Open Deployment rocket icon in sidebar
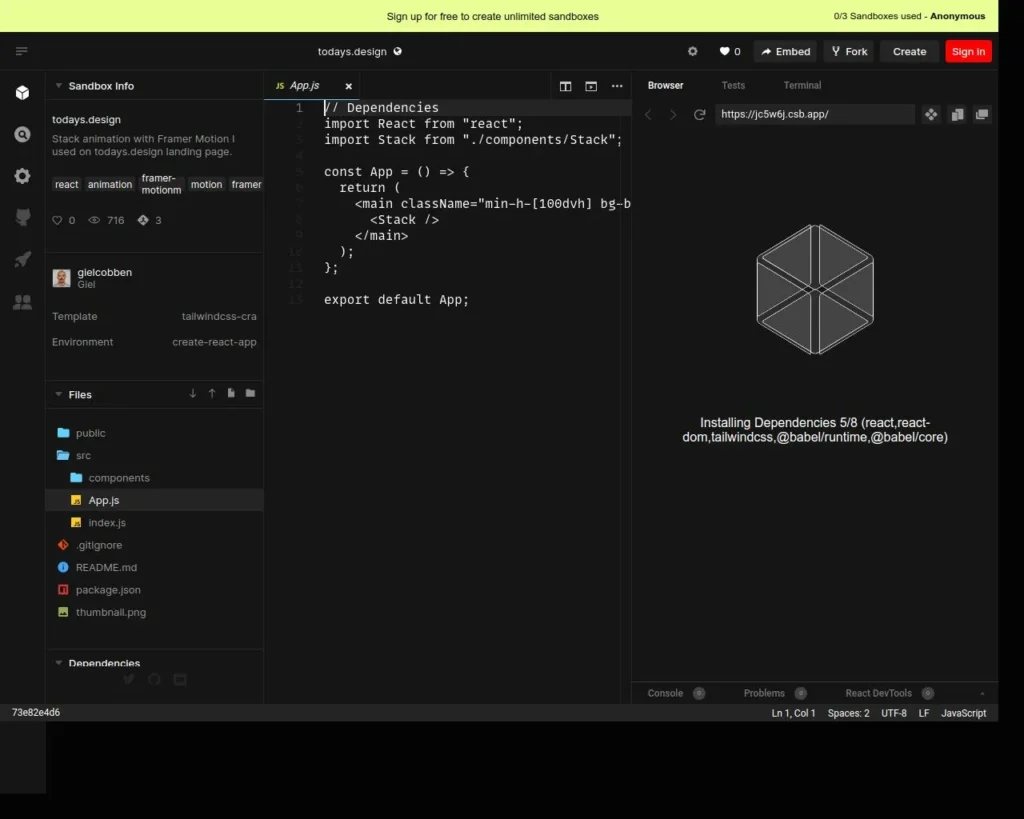The height and width of the screenshot is (819, 1024). [x=22, y=259]
